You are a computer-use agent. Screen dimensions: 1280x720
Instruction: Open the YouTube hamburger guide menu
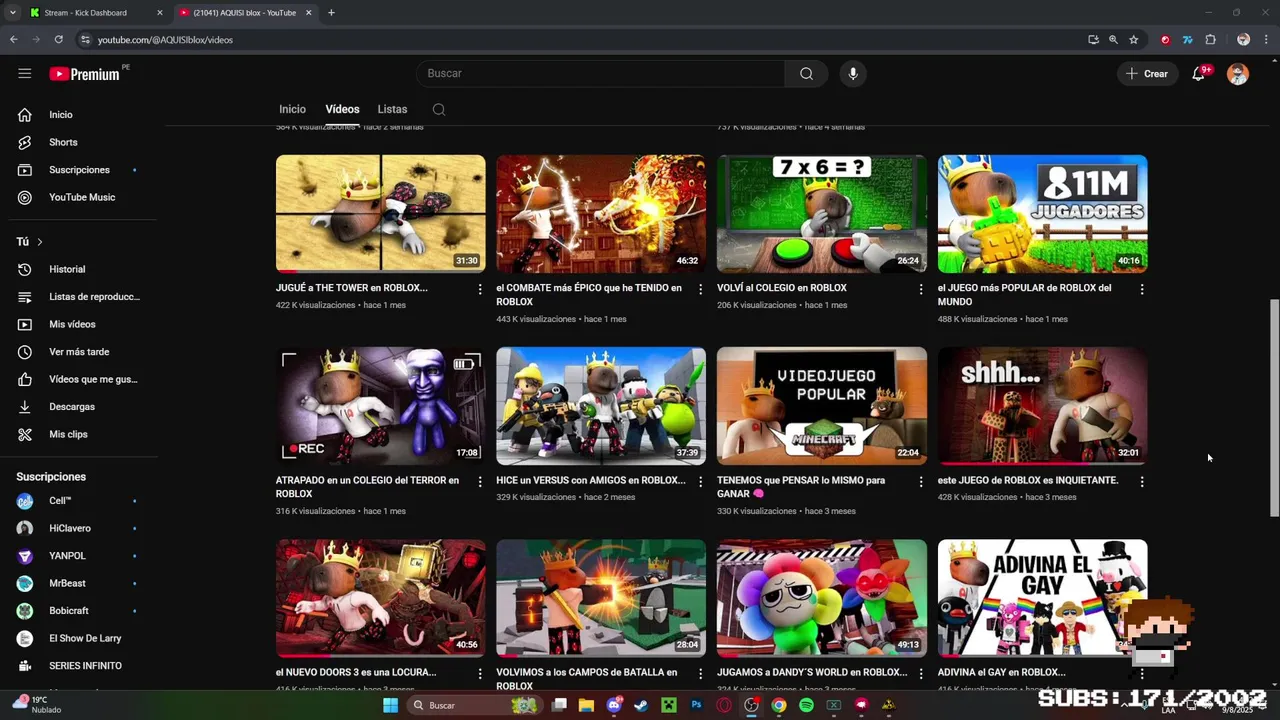[25, 73]
